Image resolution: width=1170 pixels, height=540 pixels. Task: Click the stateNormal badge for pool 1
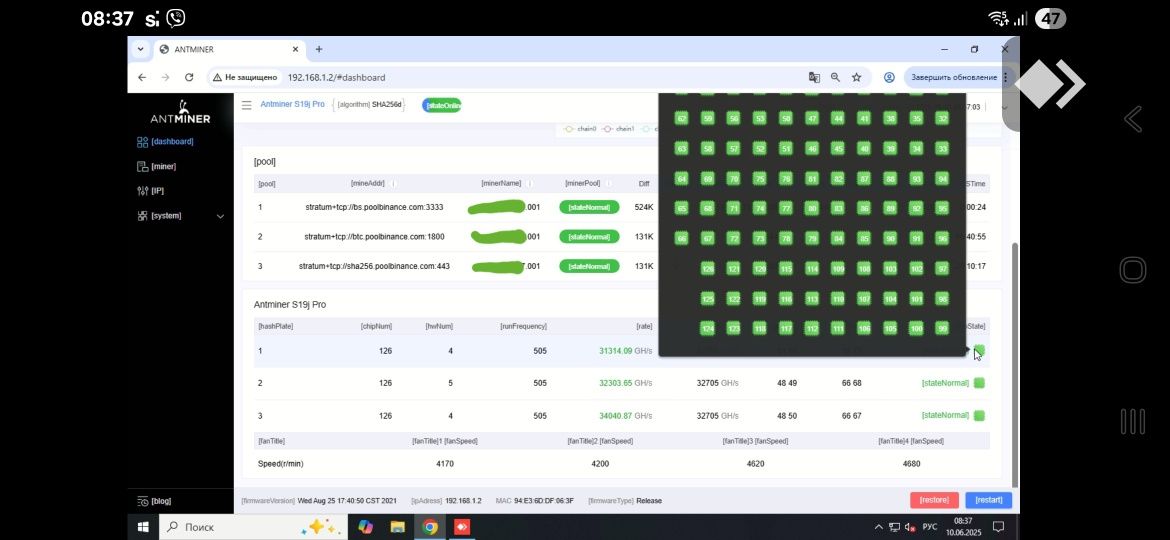coord(589,207)
